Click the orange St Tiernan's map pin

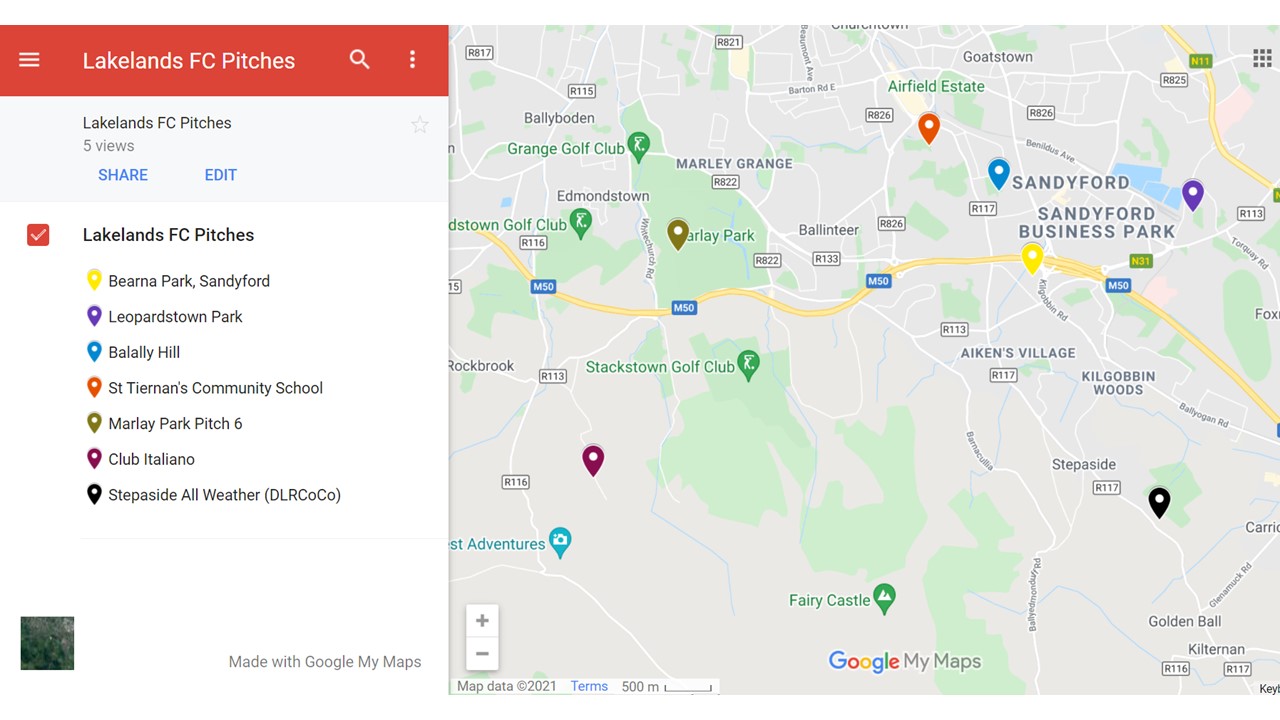(929, 127)
